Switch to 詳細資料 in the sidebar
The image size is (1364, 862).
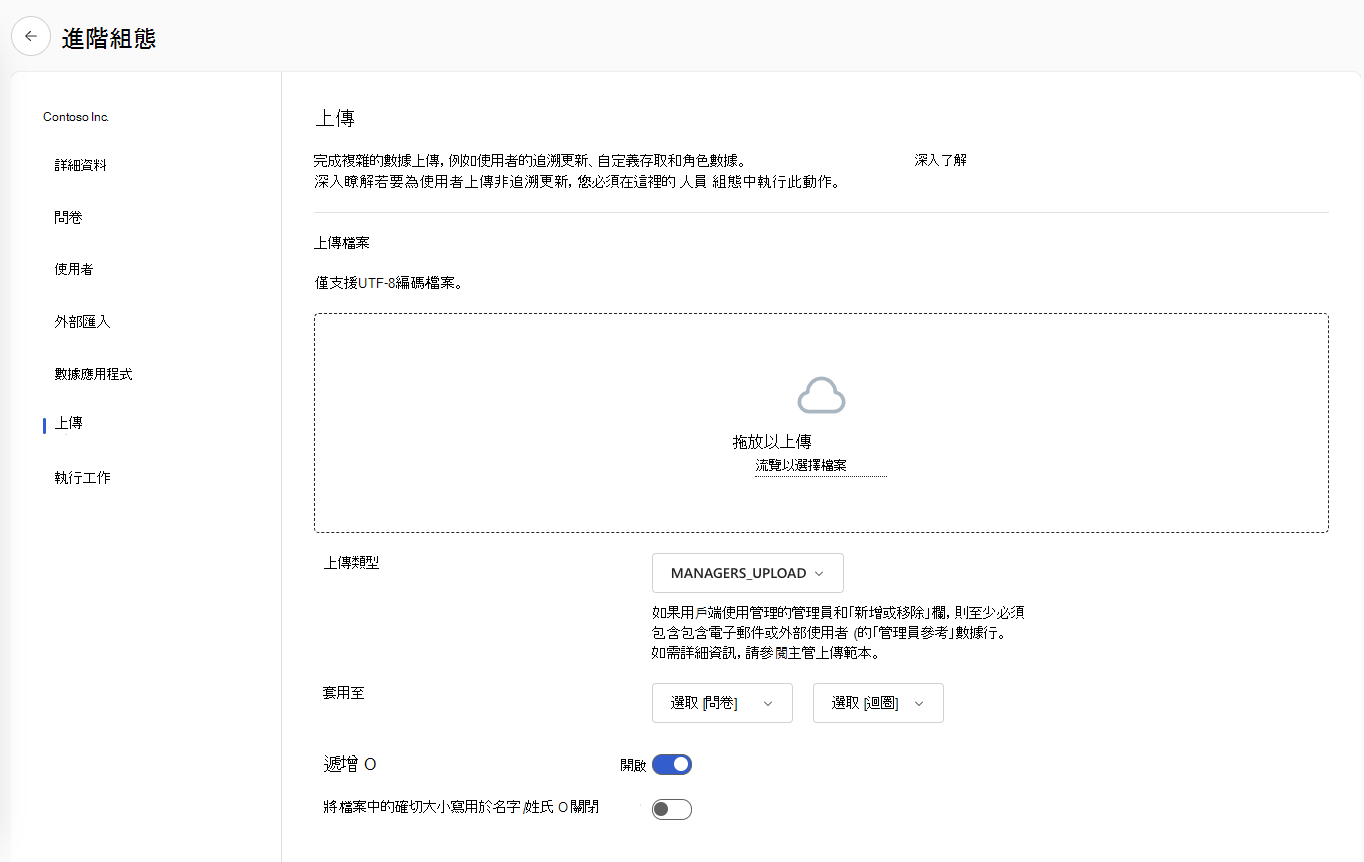pos(81,165)
